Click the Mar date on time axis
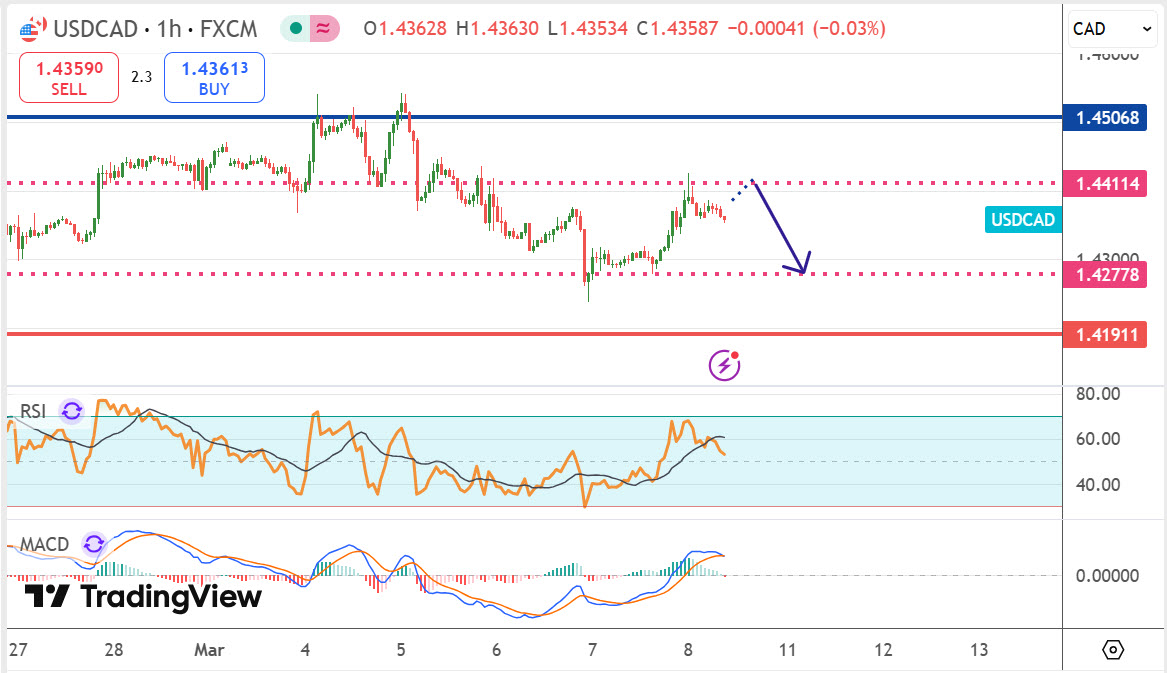 pyautogui.click(x=209, y=650)
